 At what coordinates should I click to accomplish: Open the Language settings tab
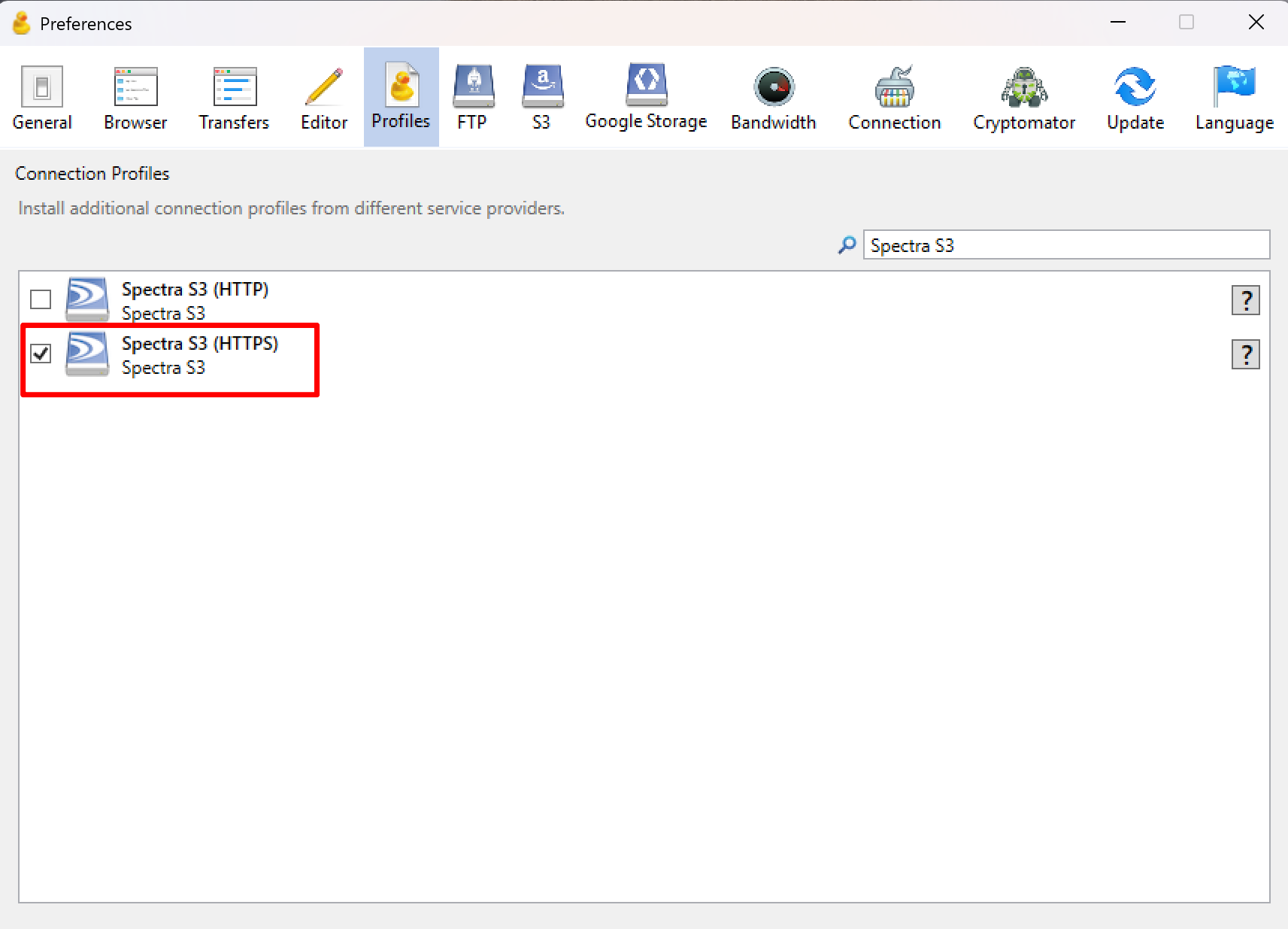(x=1234, y=98)
